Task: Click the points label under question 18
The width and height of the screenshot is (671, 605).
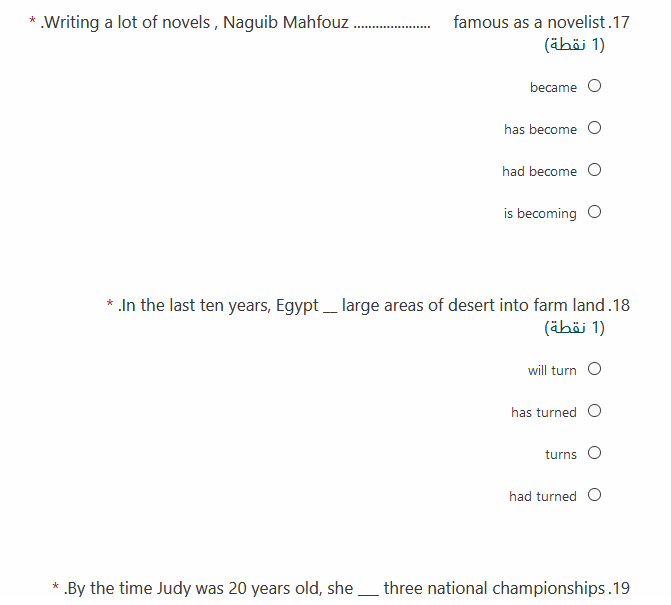Action: click(574, 328)
